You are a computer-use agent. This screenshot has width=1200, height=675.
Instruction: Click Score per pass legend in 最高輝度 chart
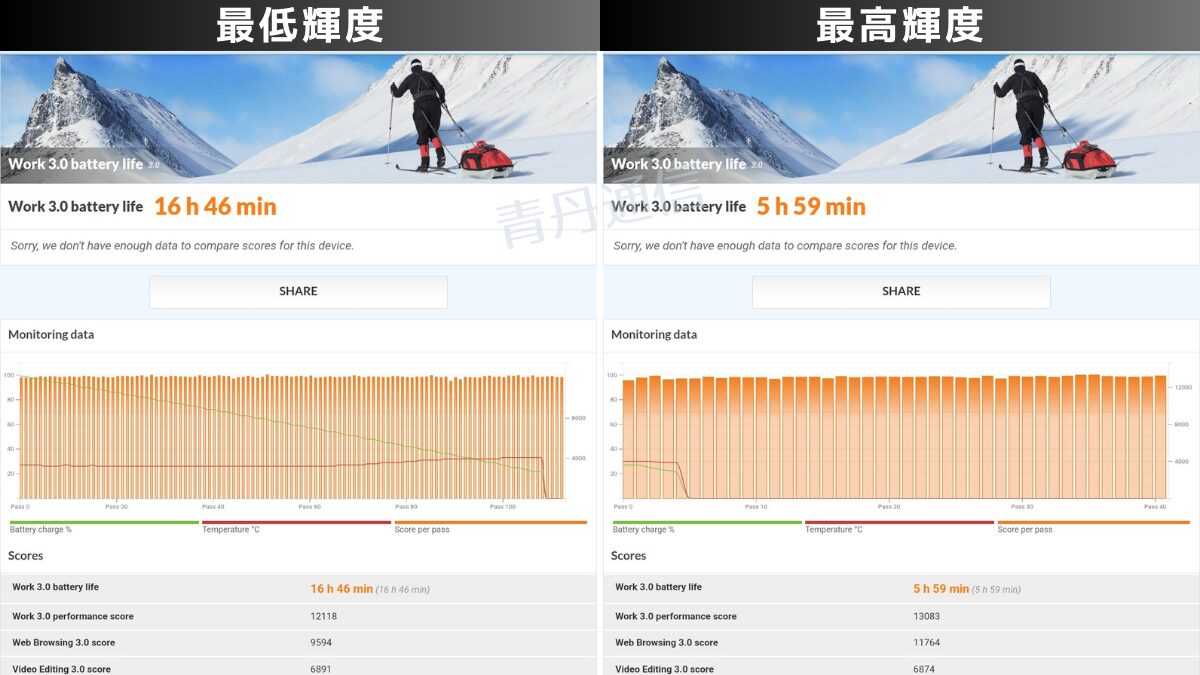coord(1024,529)
